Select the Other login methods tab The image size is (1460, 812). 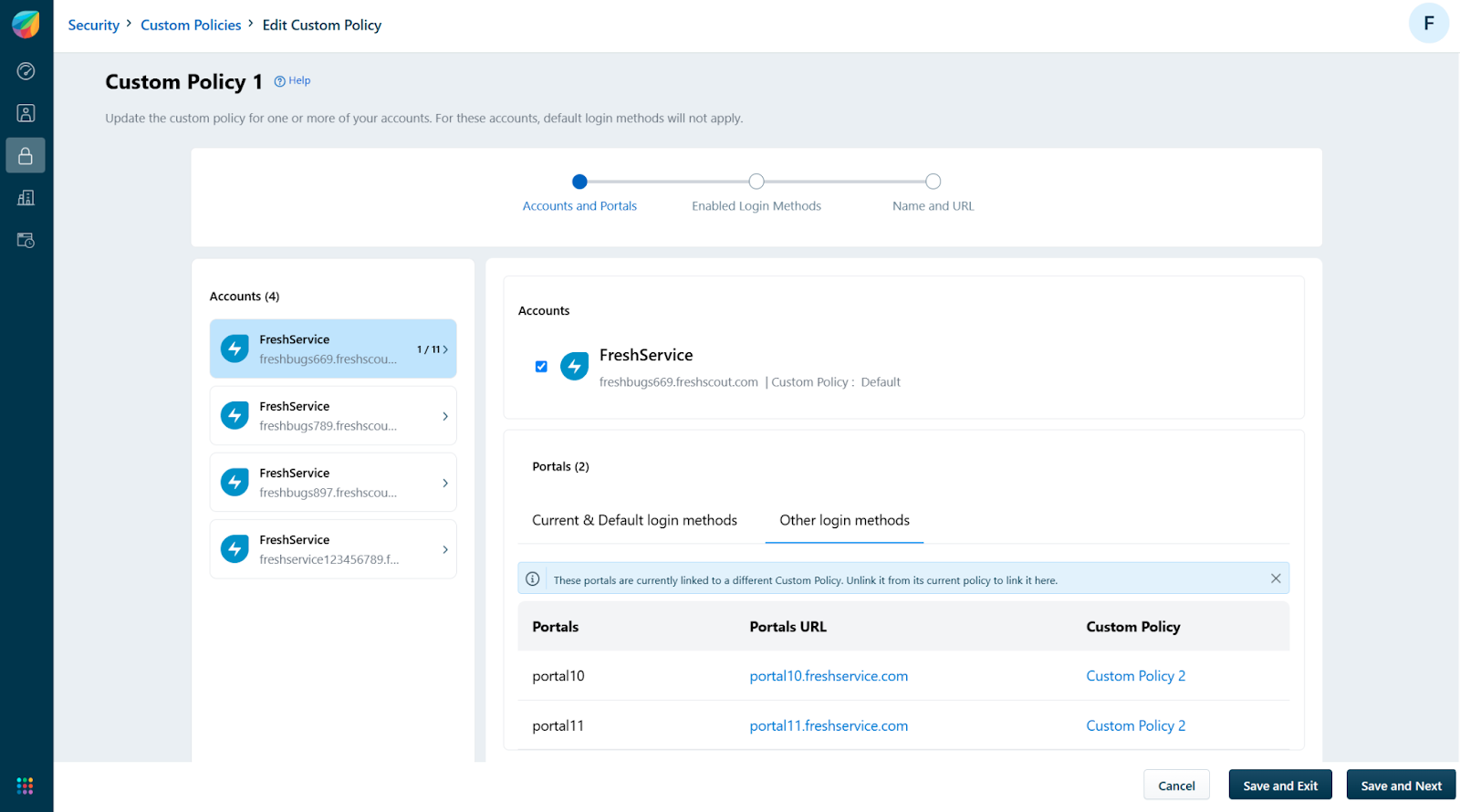point(844,520)
